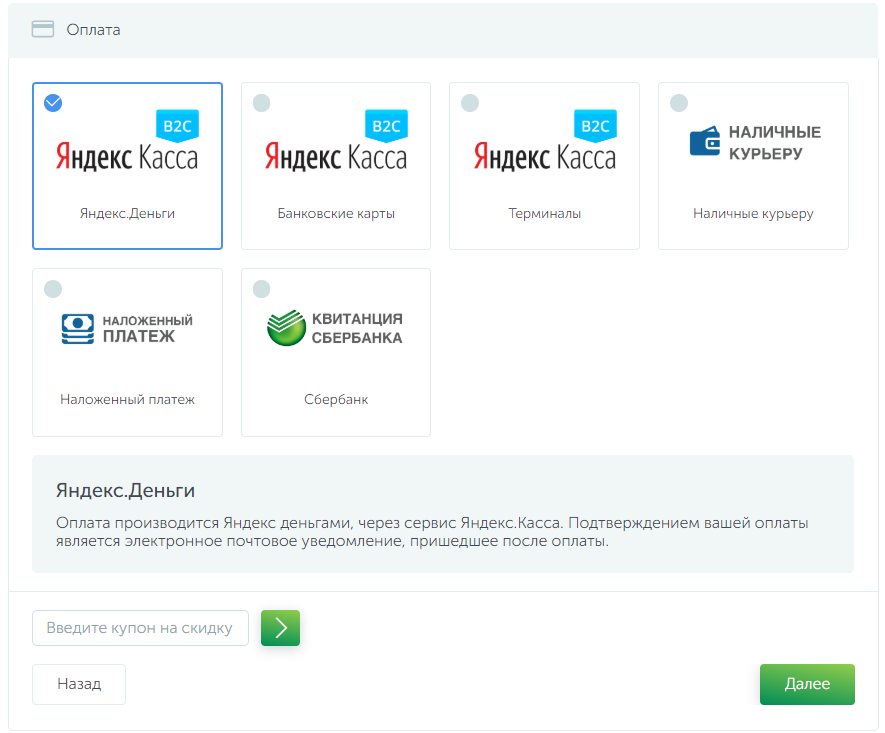Click the КВИТАНЦИЯ СБЕРБАНКА logo text

tap(357, 328)
